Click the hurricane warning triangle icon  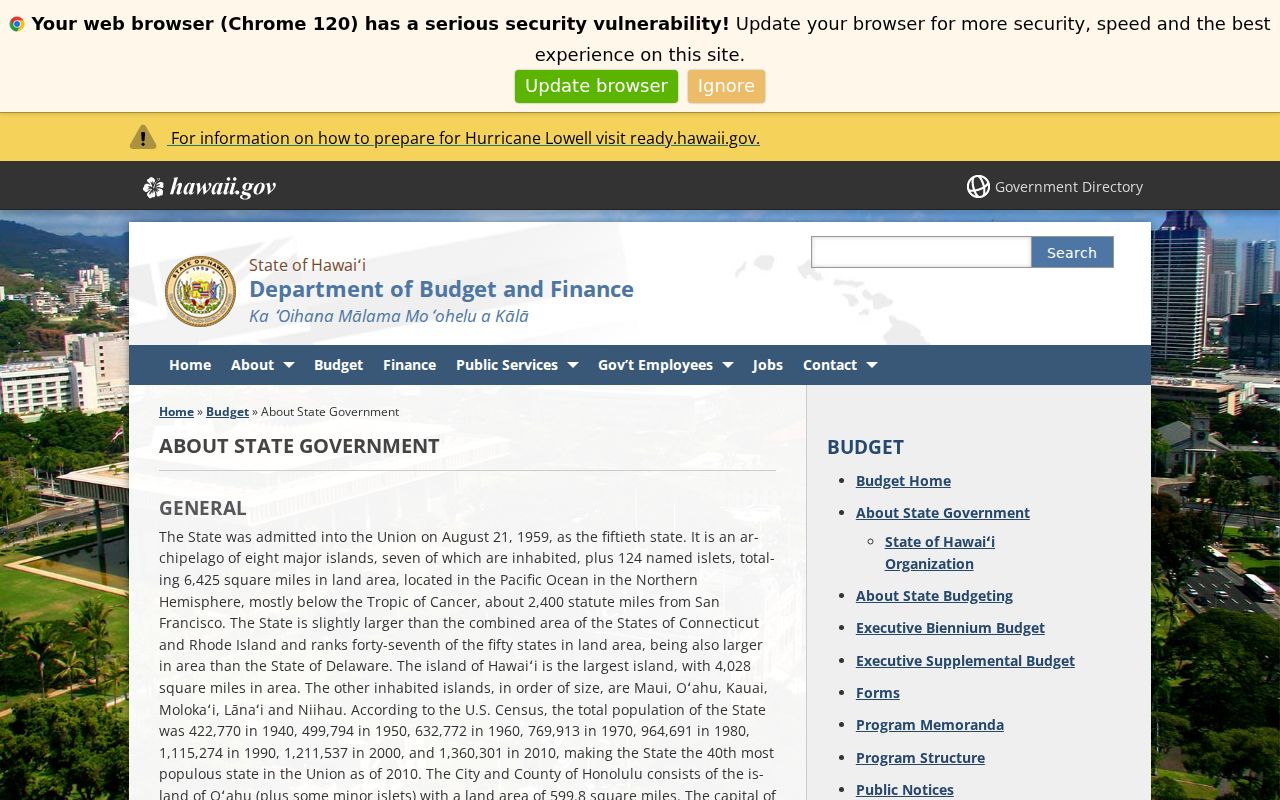click(143, 137)
